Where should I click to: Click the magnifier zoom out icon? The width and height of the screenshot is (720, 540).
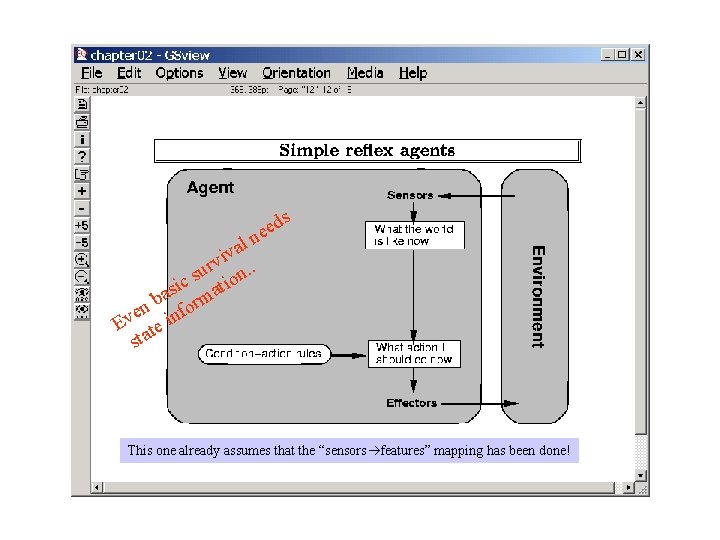[82, 277]
